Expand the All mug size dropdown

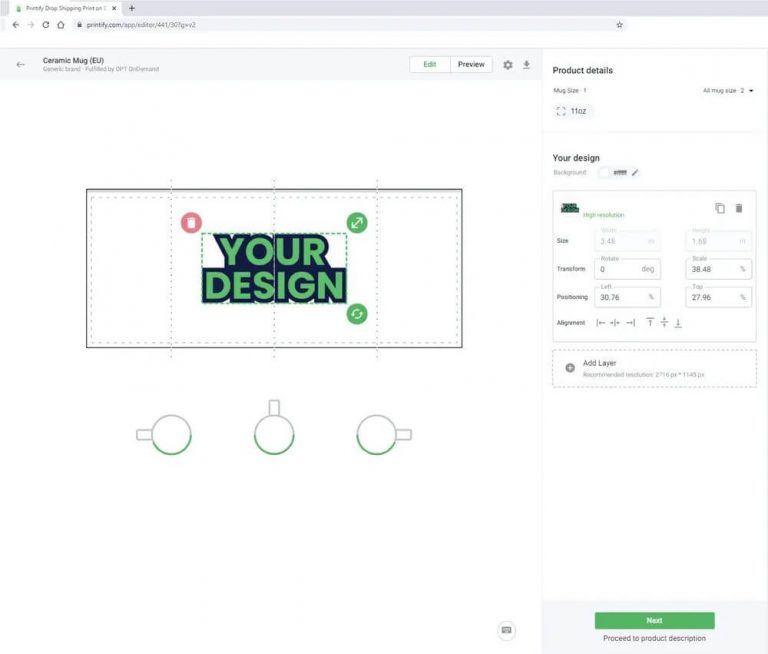point(729,91)
